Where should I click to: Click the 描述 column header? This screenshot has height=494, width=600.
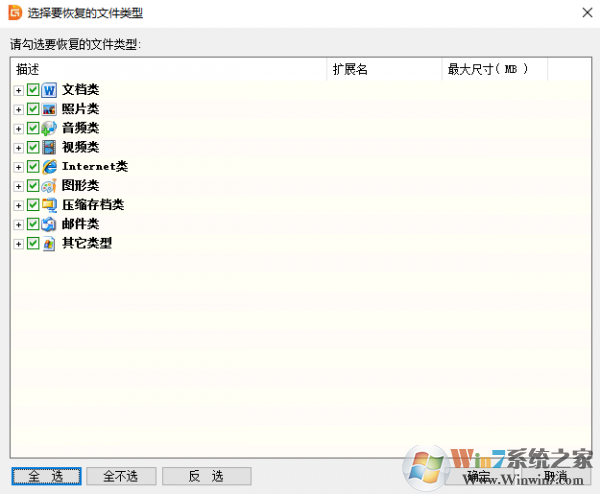coord(169,69)
